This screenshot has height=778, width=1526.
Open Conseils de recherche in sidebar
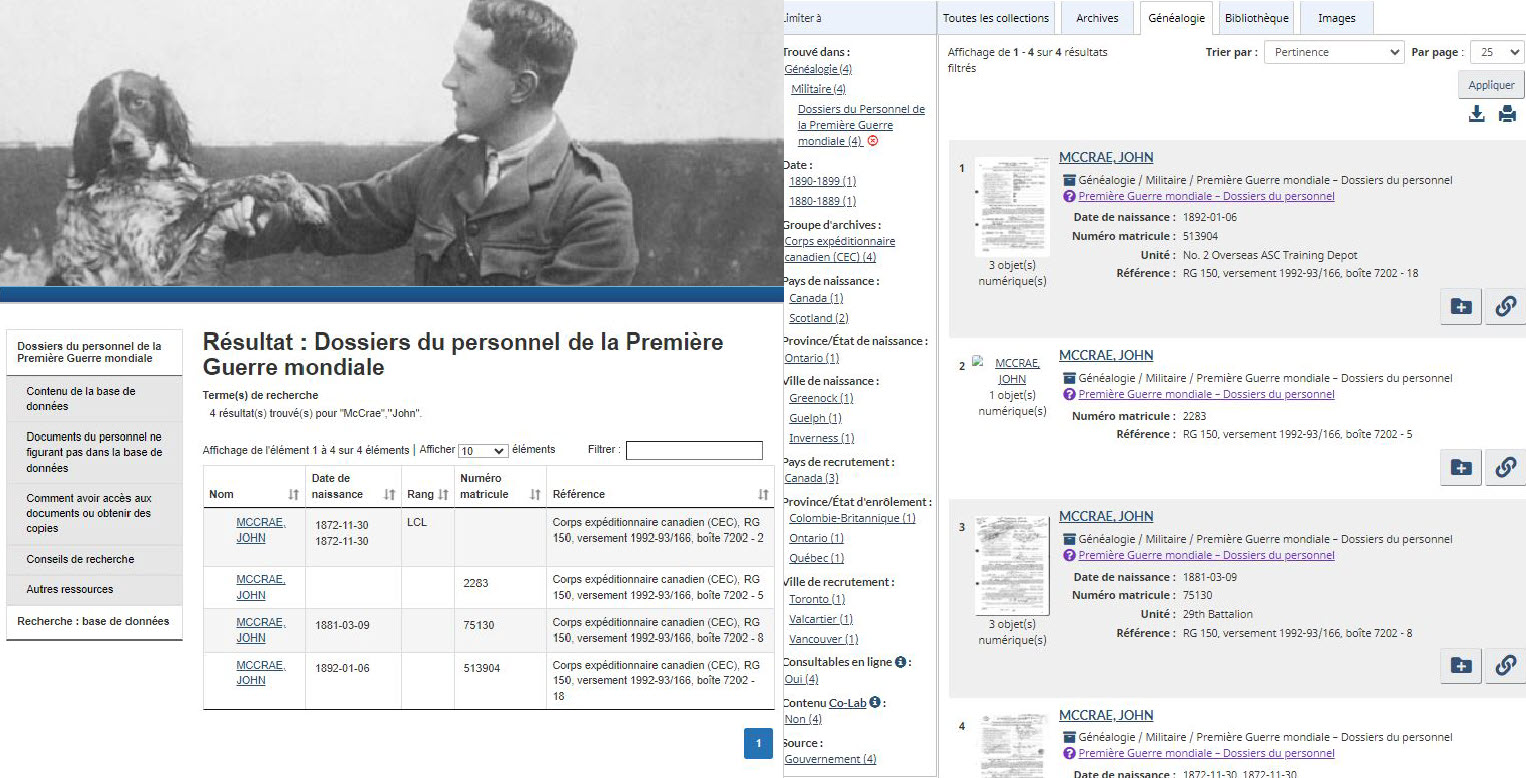(x=80, y=559)
